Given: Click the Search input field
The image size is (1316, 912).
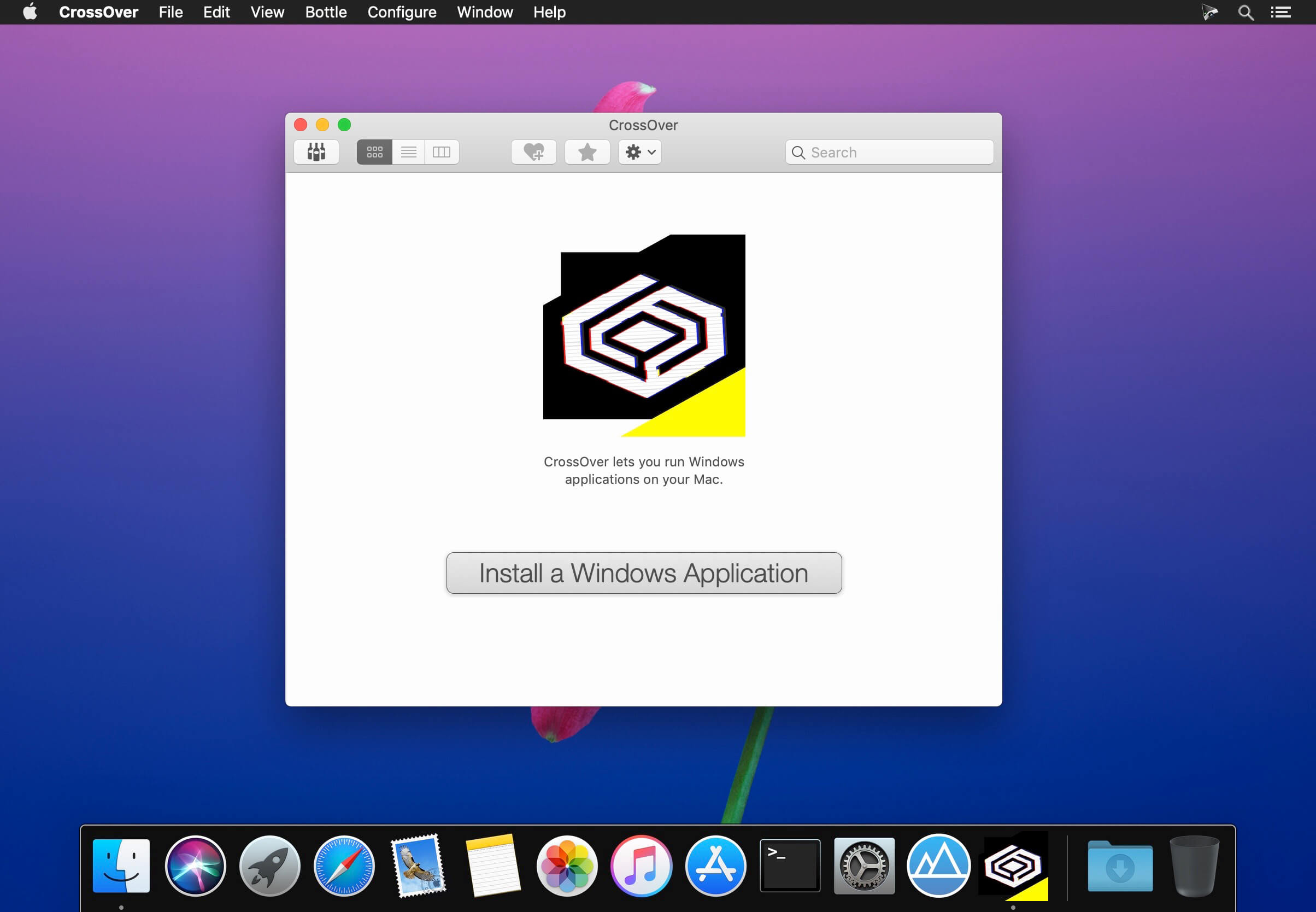Looking at the screenshot, I should click(x=888, y=151).
